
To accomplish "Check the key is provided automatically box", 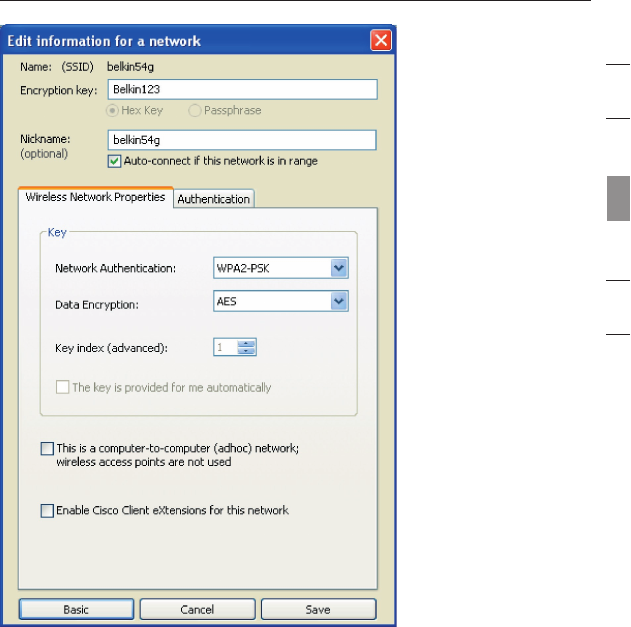I will pyautogui.click(x=62, y=387).
